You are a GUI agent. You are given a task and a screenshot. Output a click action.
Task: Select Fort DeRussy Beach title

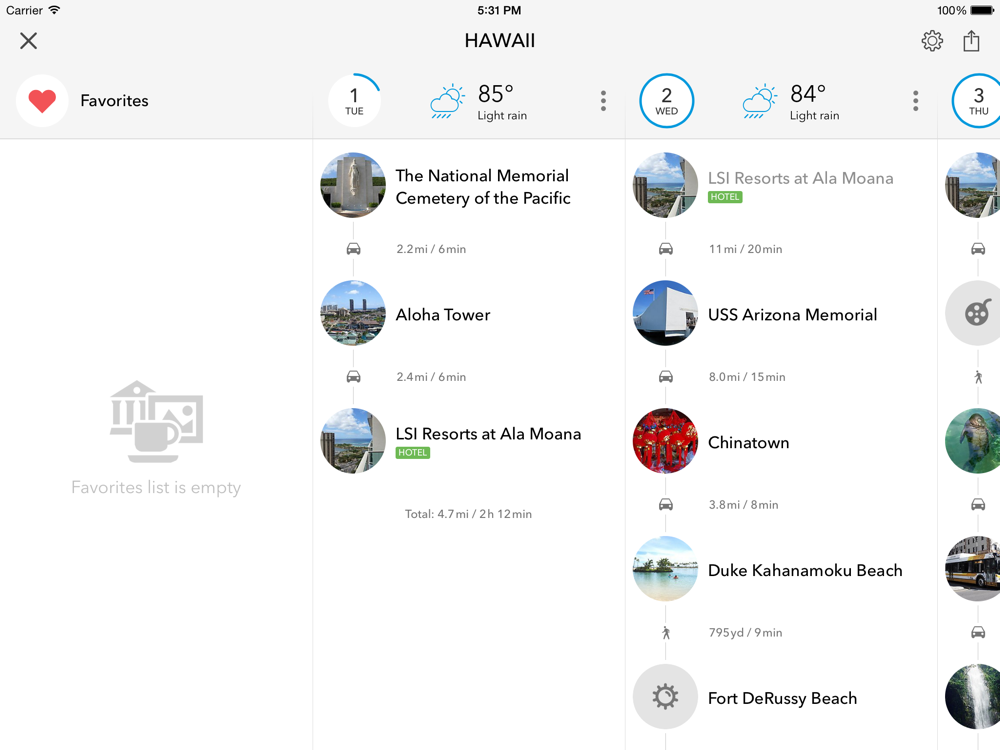tap(783, 698)
